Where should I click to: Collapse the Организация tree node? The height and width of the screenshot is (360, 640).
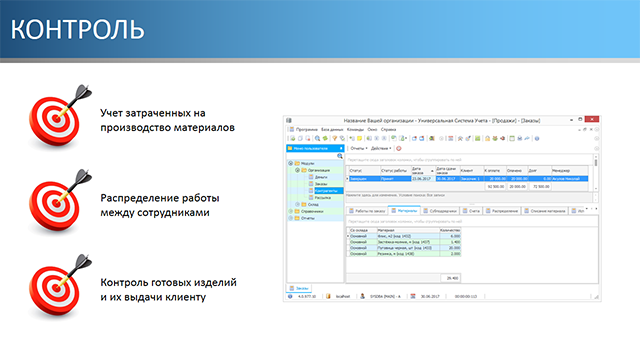click(x=297, y=170)
